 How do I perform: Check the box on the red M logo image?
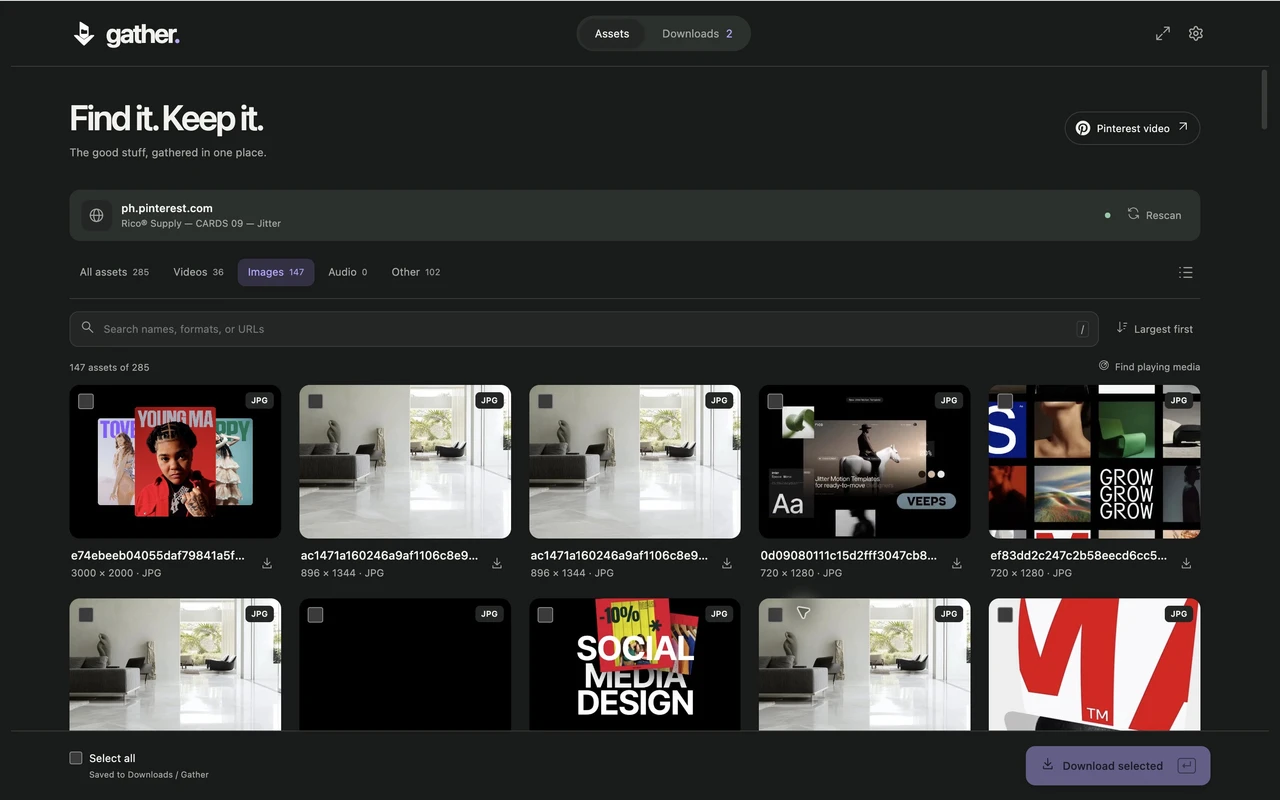pos(1005,615)
